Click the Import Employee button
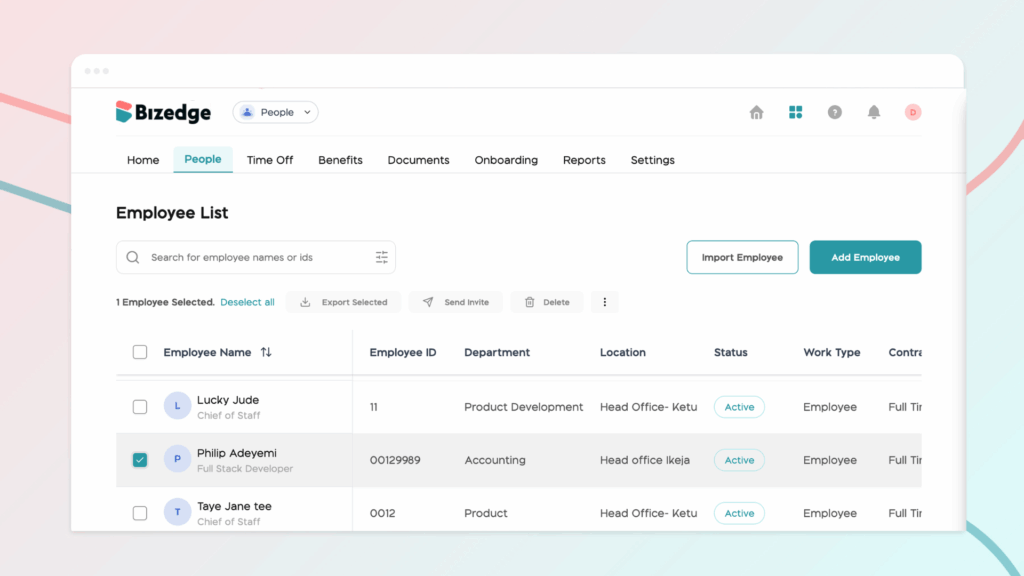Image resolution: width=1024 pixels, height=576 pixels. pyautogui.click(x=742, y=258)
